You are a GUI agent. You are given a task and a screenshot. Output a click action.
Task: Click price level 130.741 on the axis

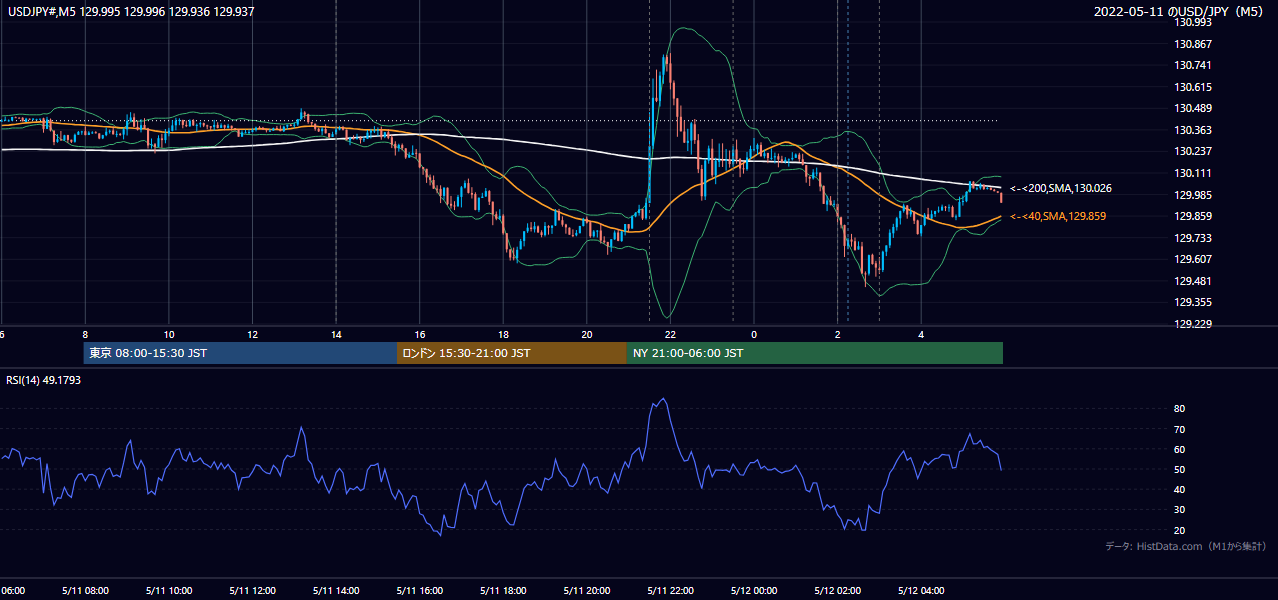point(1195,65)
